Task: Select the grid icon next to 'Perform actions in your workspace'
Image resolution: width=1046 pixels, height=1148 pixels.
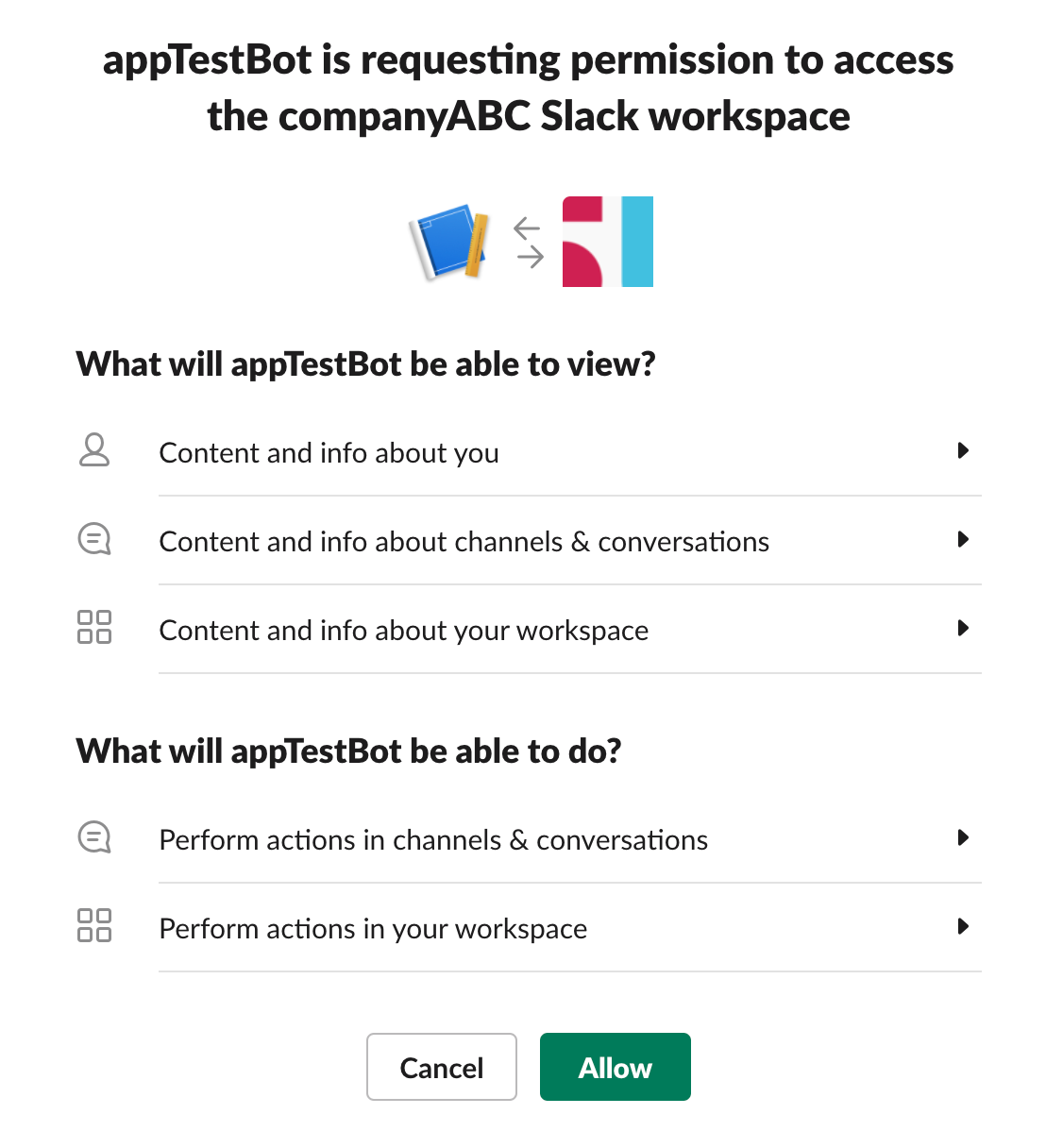Action: 93,926
